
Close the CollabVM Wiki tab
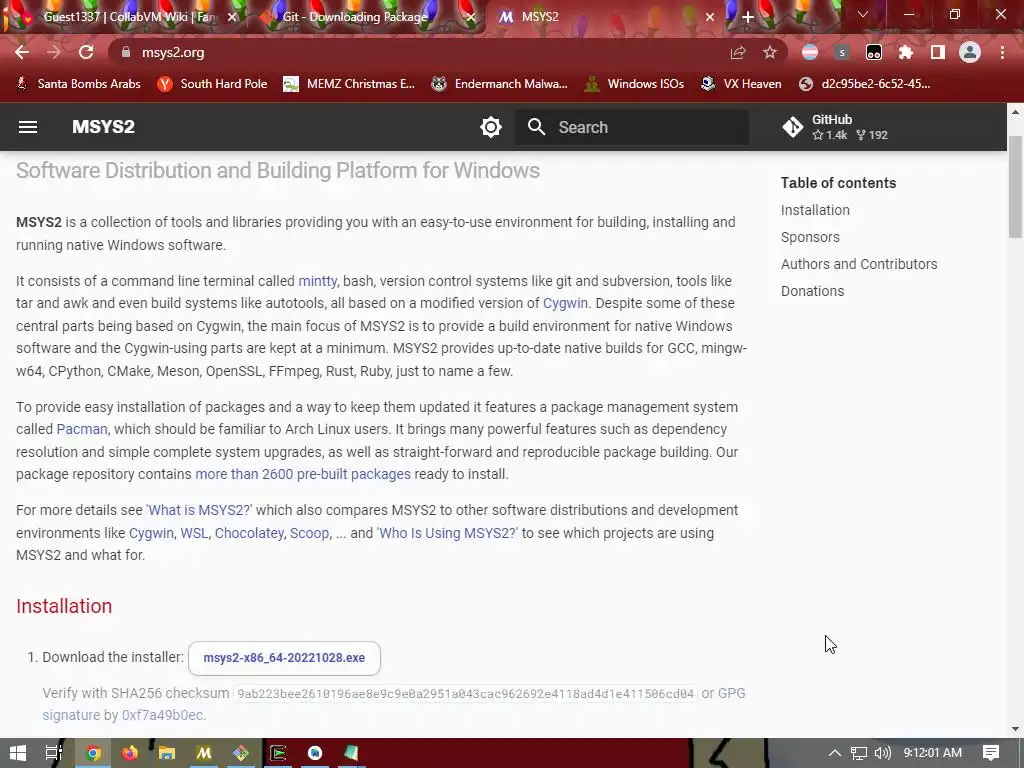(232, 18)
